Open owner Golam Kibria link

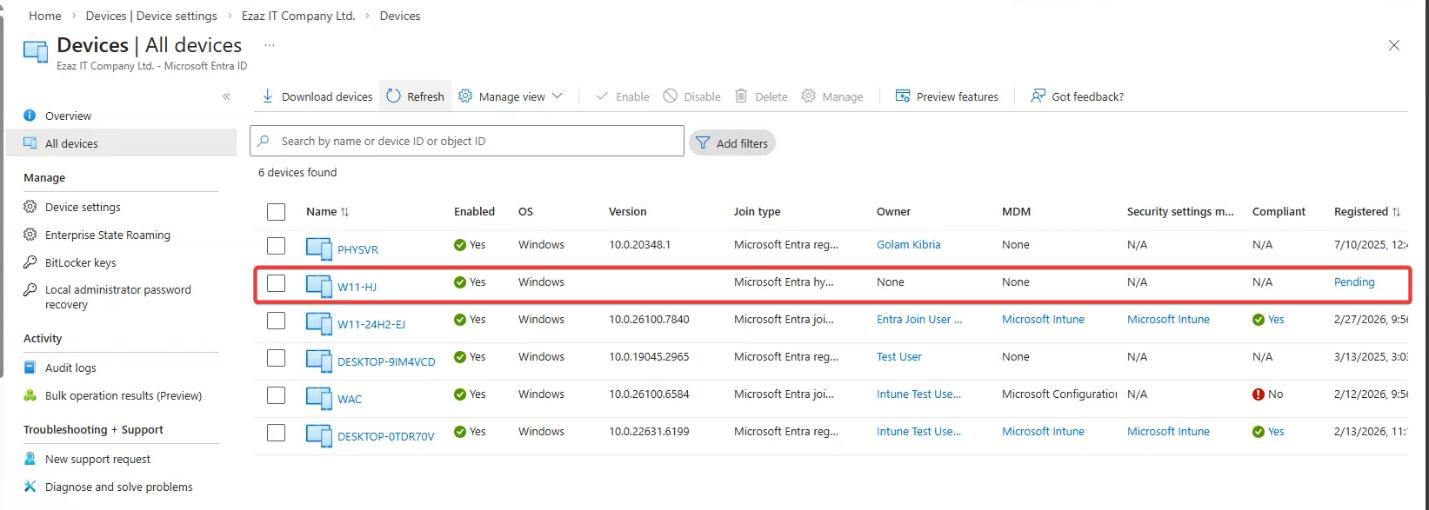[x=908, y=245]
